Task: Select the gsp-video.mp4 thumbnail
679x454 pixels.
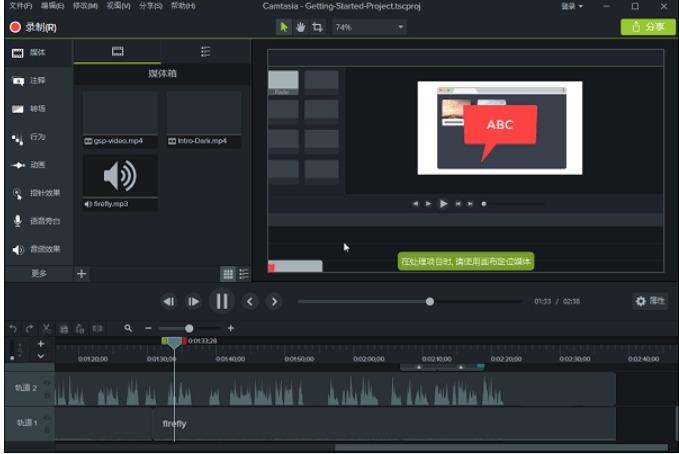Action: tap(120, 119)
